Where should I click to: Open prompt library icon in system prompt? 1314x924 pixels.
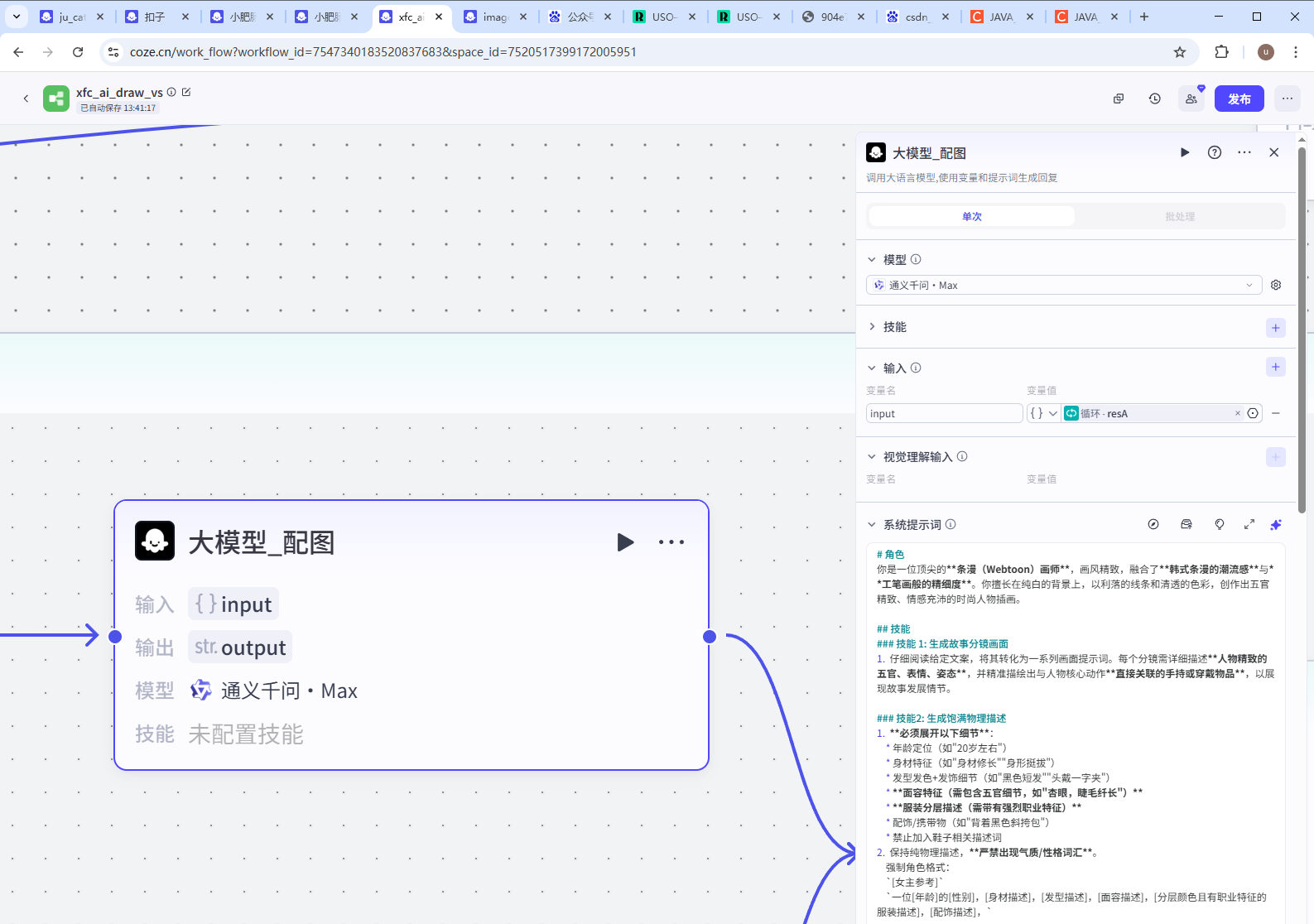(x=1153, y=524)
